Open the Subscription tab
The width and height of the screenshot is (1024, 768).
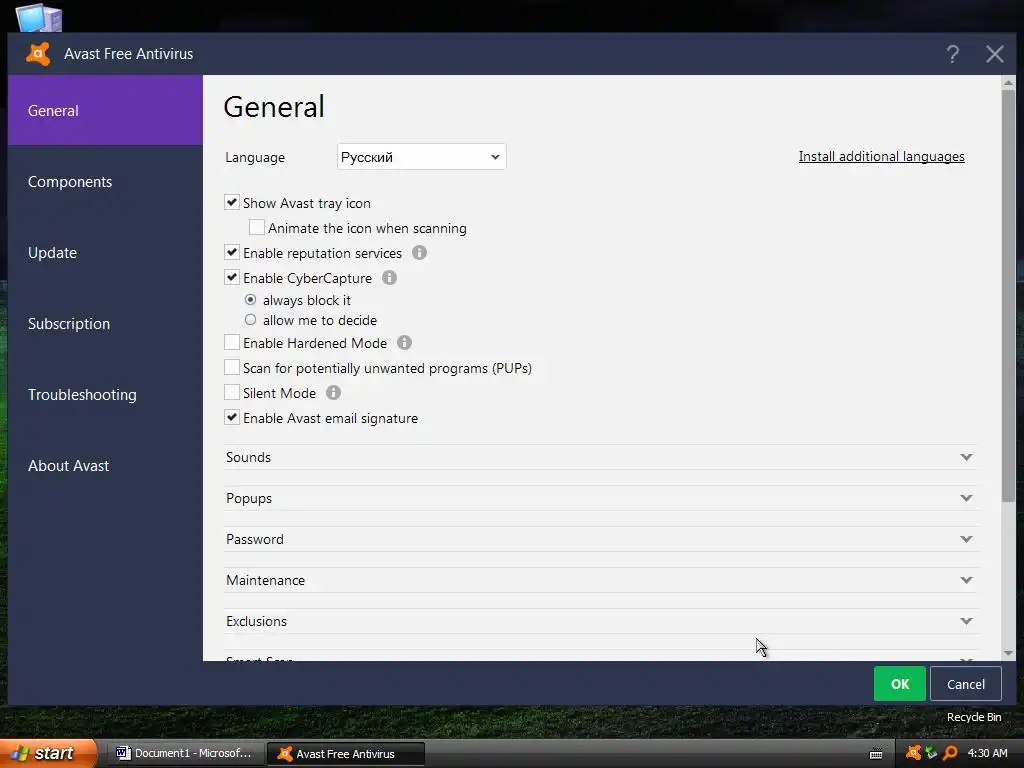[105, 324]
